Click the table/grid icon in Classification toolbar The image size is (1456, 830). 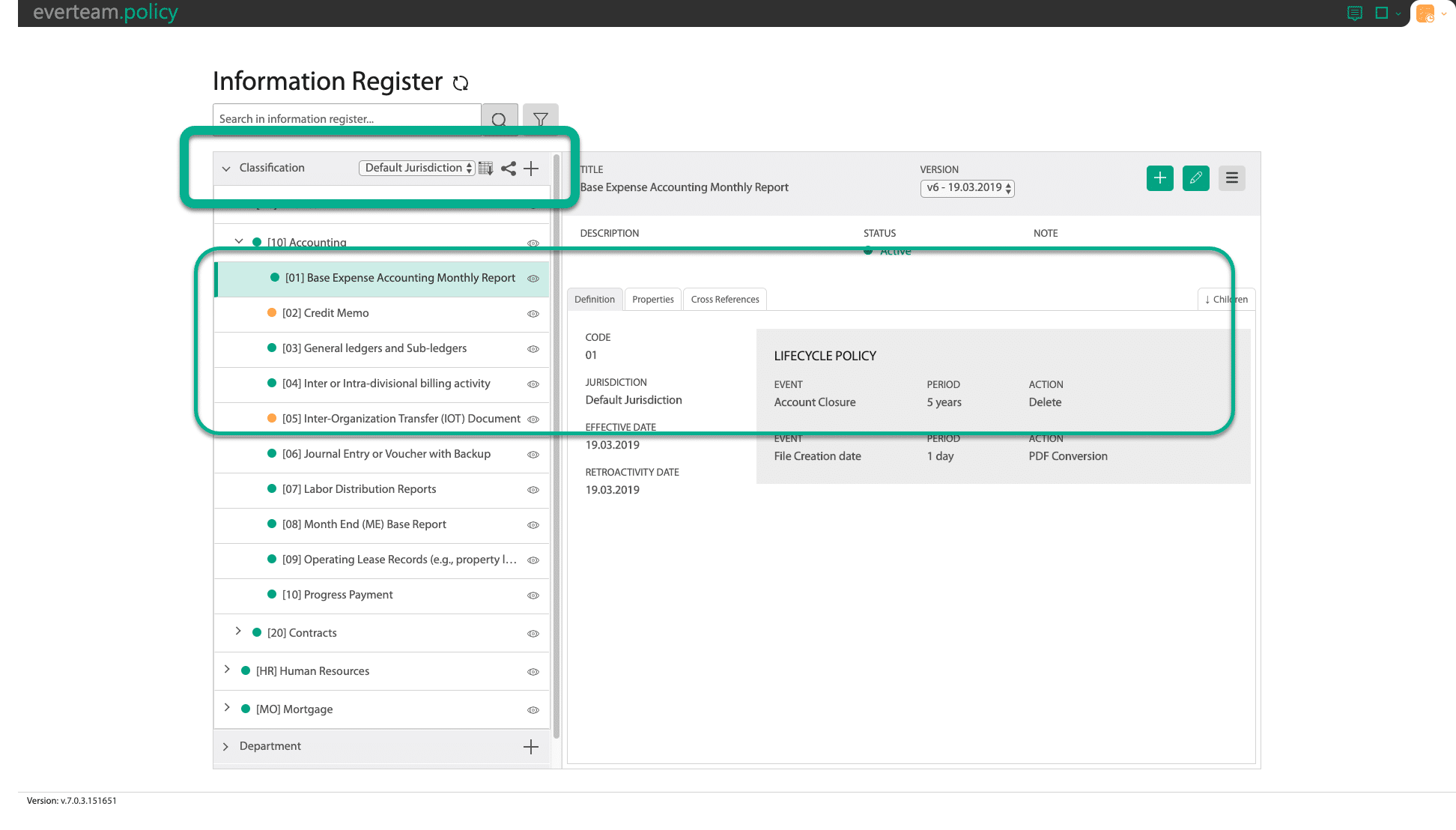(487, 167)
